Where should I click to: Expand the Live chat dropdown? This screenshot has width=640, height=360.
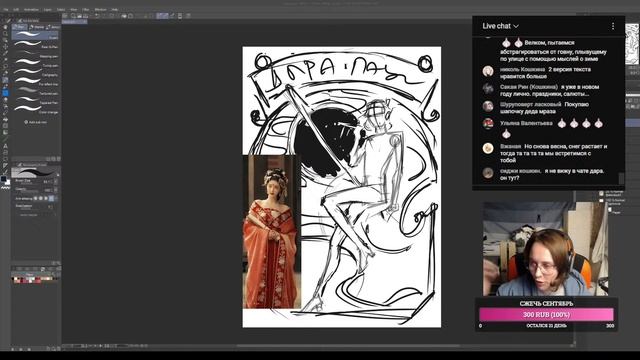point(500,26)
